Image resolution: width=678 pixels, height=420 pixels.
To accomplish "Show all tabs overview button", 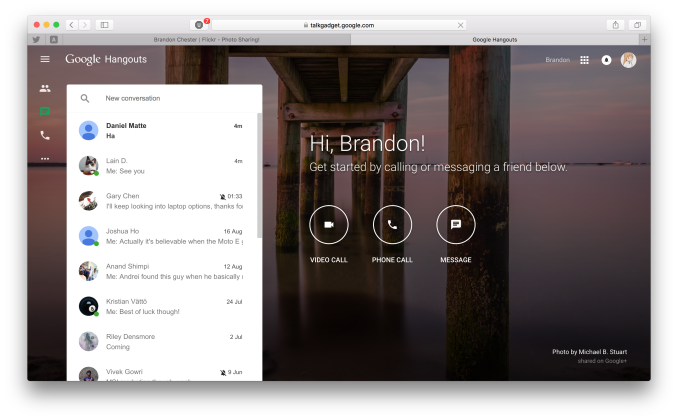I will click(x=637, y=25).
